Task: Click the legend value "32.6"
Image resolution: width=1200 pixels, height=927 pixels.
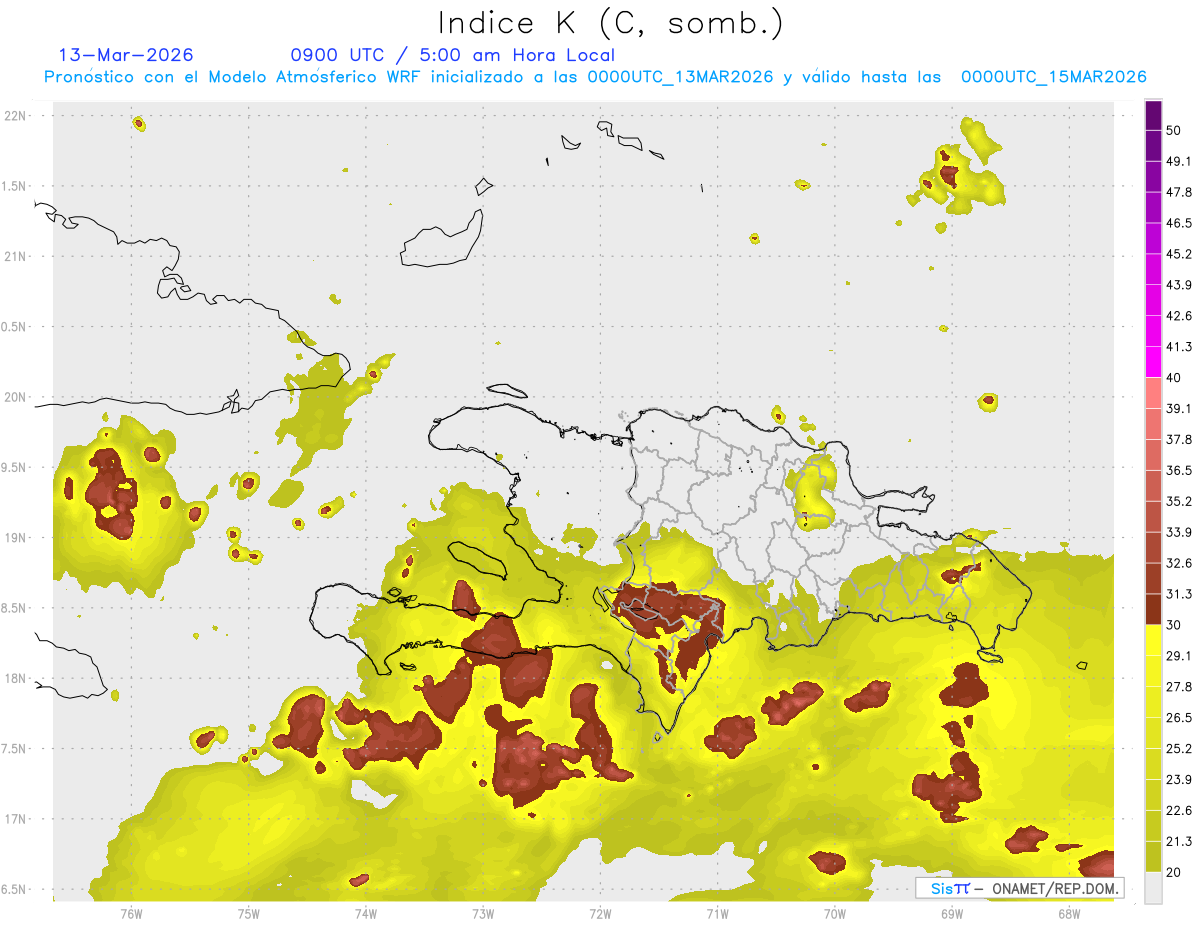Action: 1179,563
